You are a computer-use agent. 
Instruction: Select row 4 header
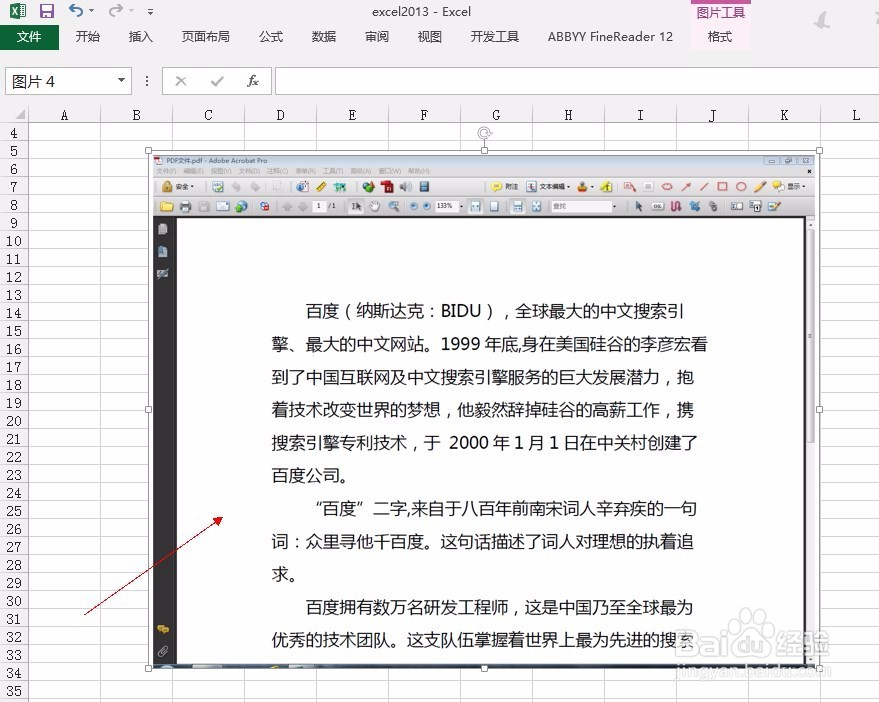click(x=14, y=133)
